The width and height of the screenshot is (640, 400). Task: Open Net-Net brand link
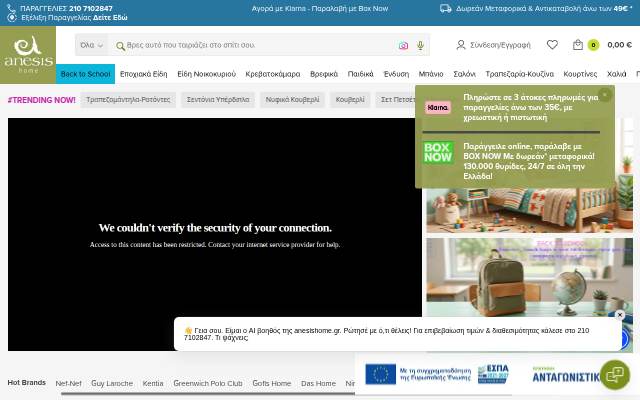[x=69, y=383]
